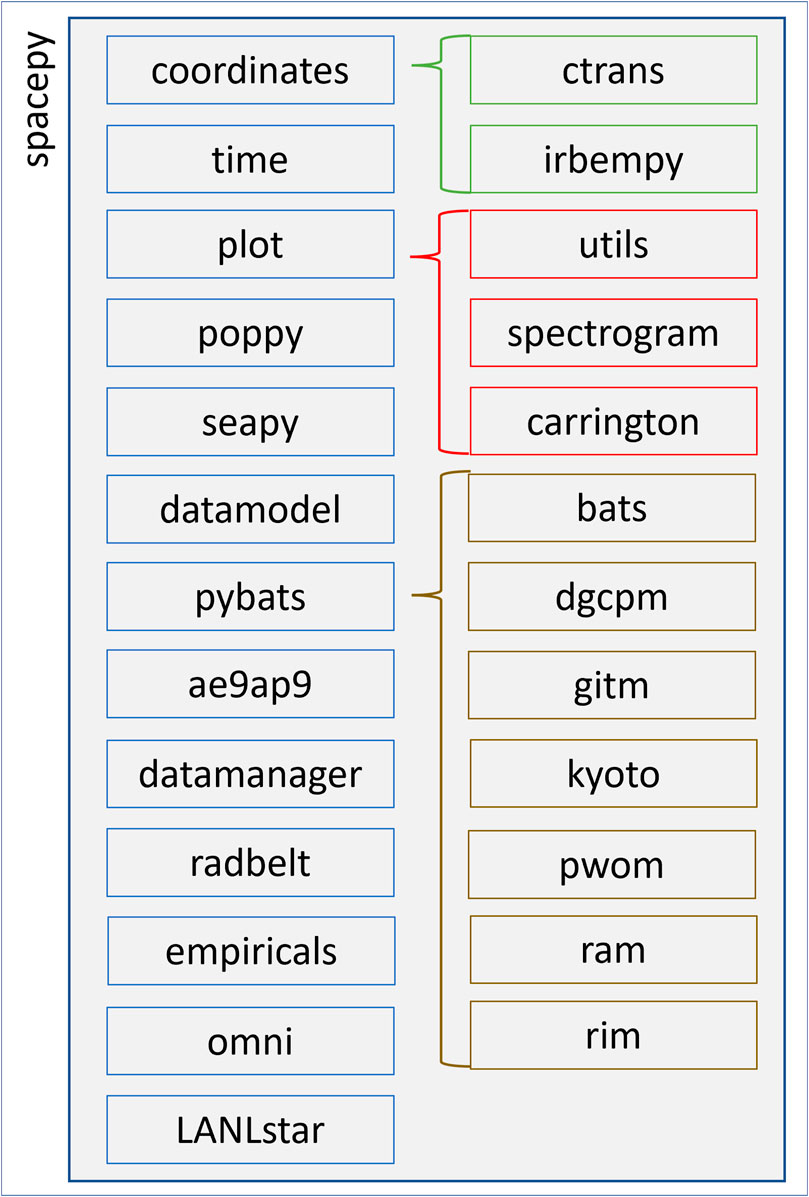Screen dimensions: 809x1197
Task: Click the LANLstar module box
Action: coord(250,1130)
